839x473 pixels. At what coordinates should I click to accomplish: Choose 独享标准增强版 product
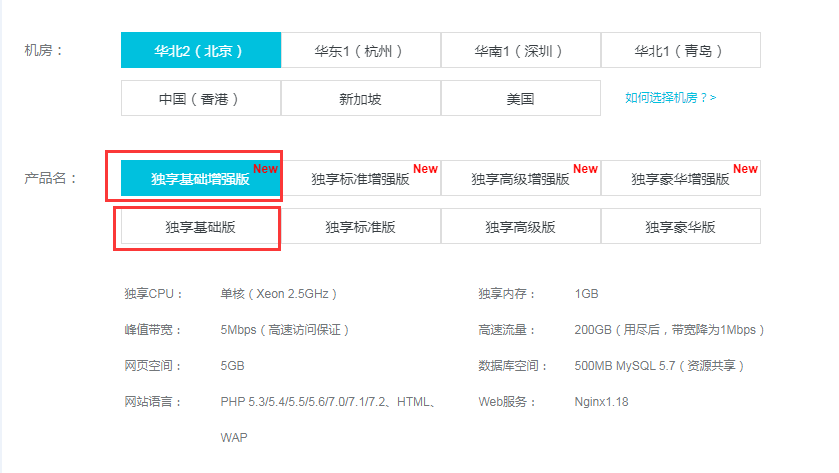(361, 178)
